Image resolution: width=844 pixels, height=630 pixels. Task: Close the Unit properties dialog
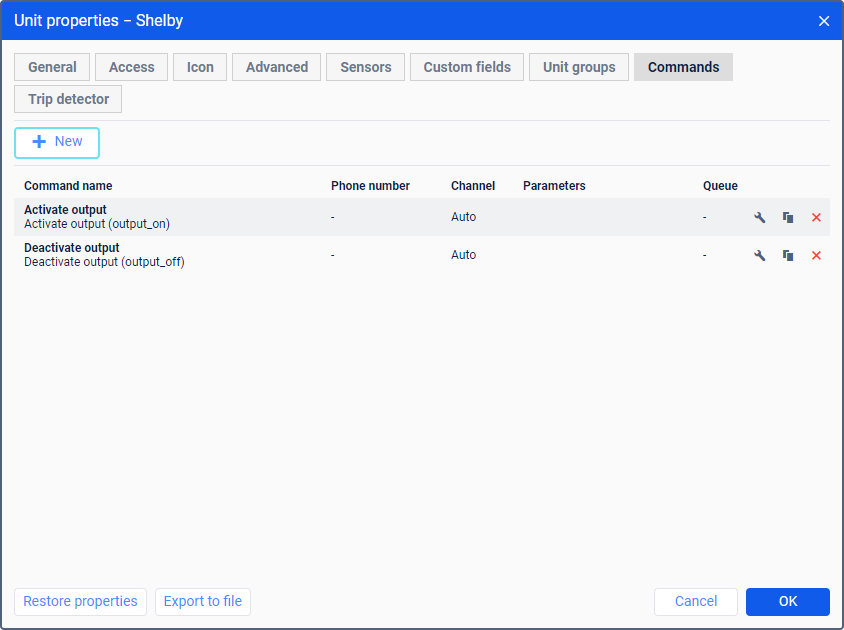[x=824, y=21]
